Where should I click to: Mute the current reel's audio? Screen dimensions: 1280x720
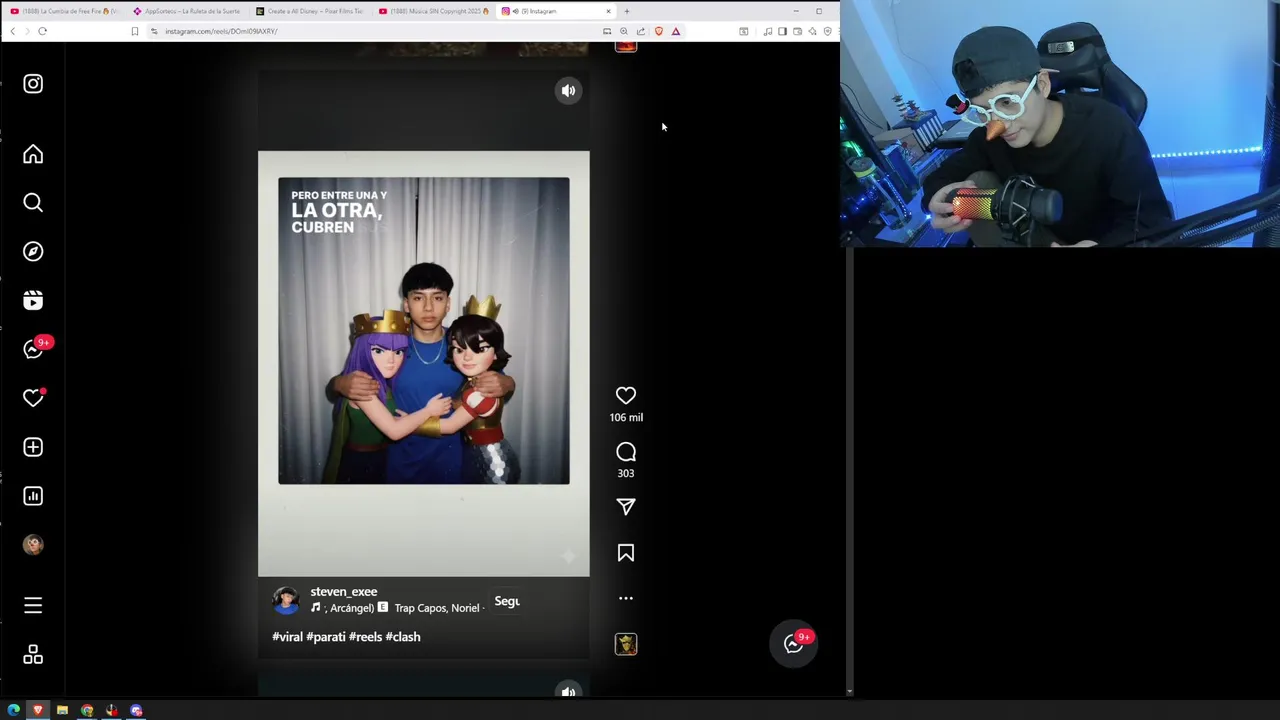click(x=568, y=91)
